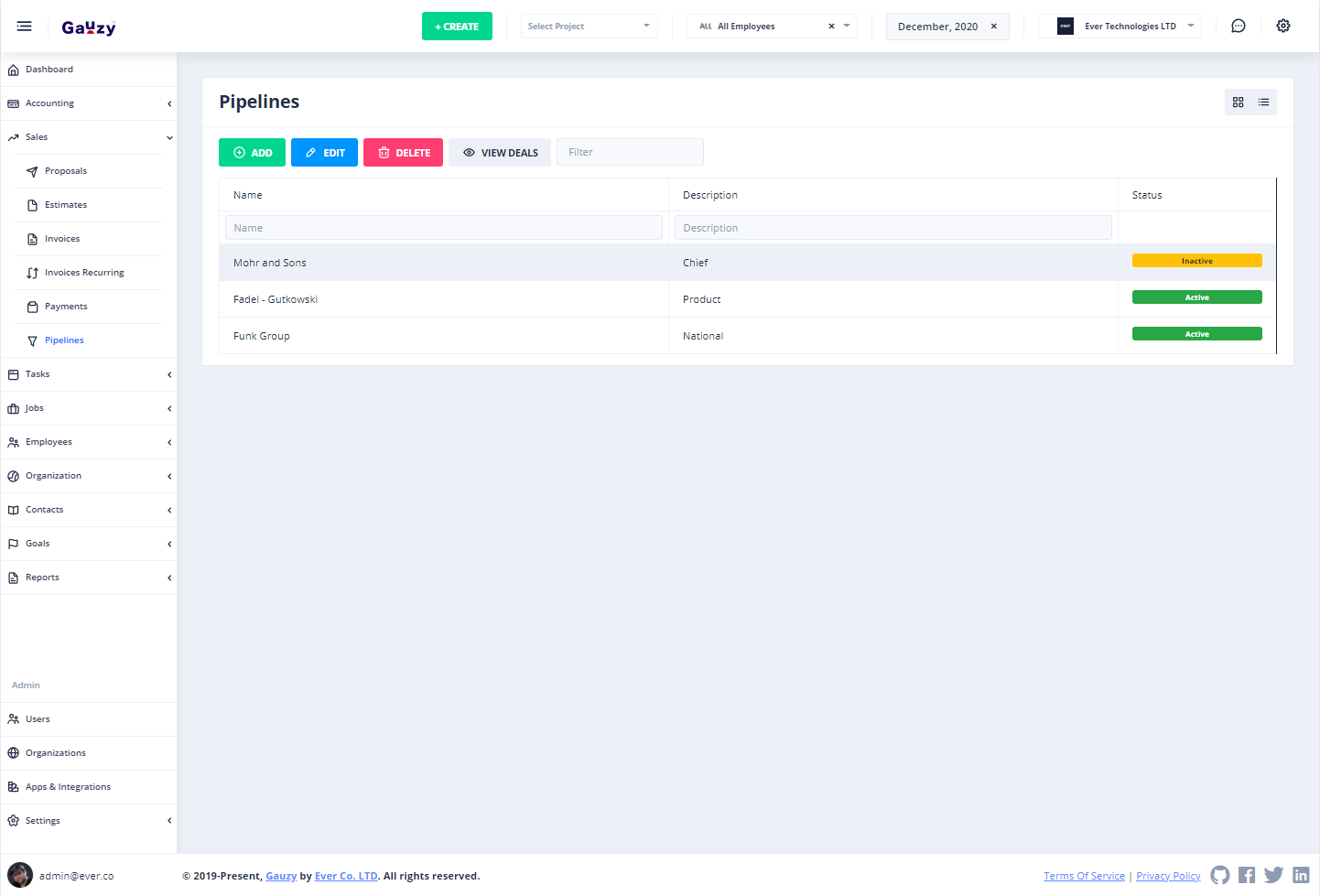
Task: Open the Ever Technologies LTD organization dropdown
Action: pos(1120,27)
